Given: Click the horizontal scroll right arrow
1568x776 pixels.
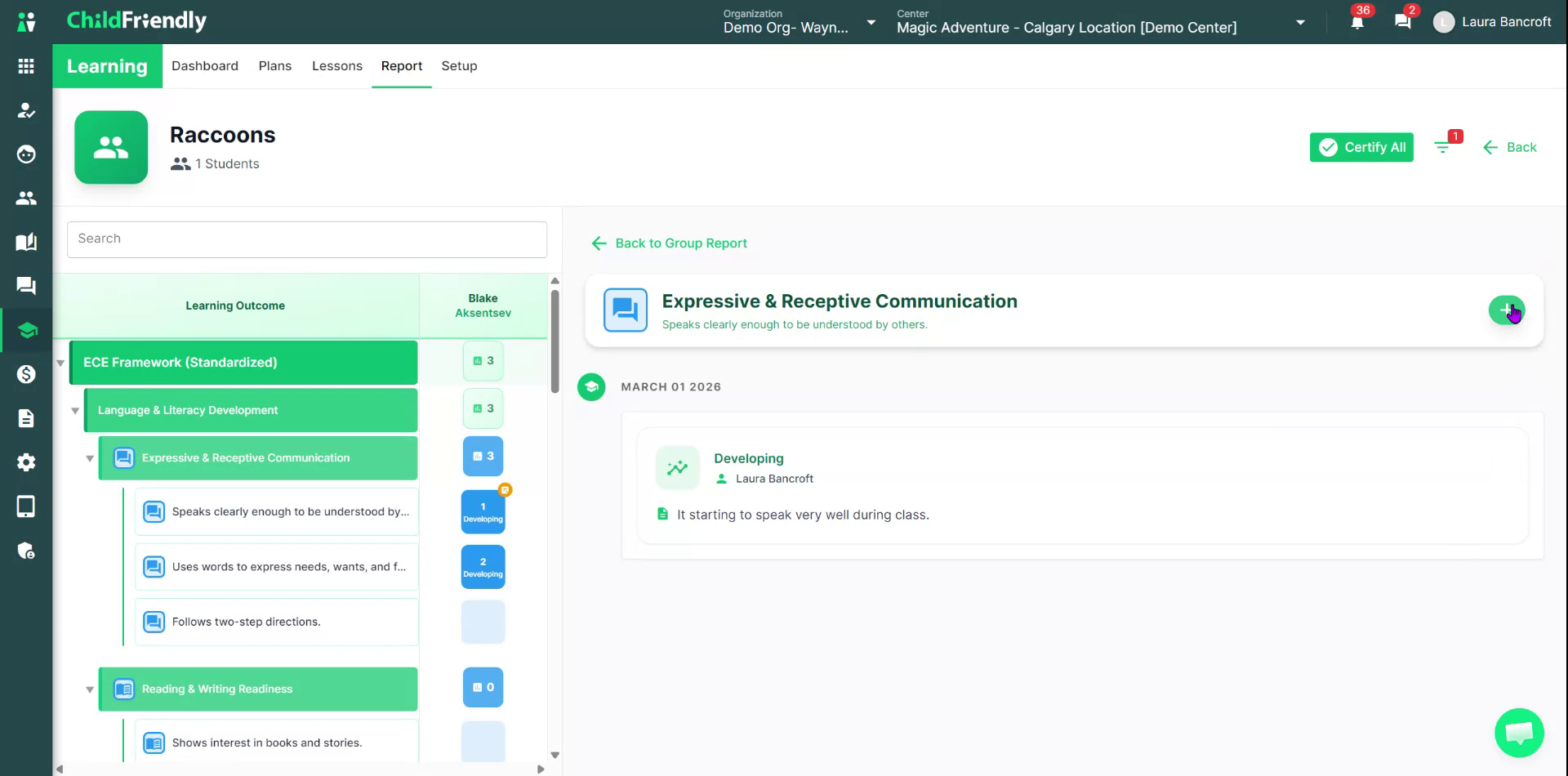Looking at the screenshot, I should (x=541, y=769).
